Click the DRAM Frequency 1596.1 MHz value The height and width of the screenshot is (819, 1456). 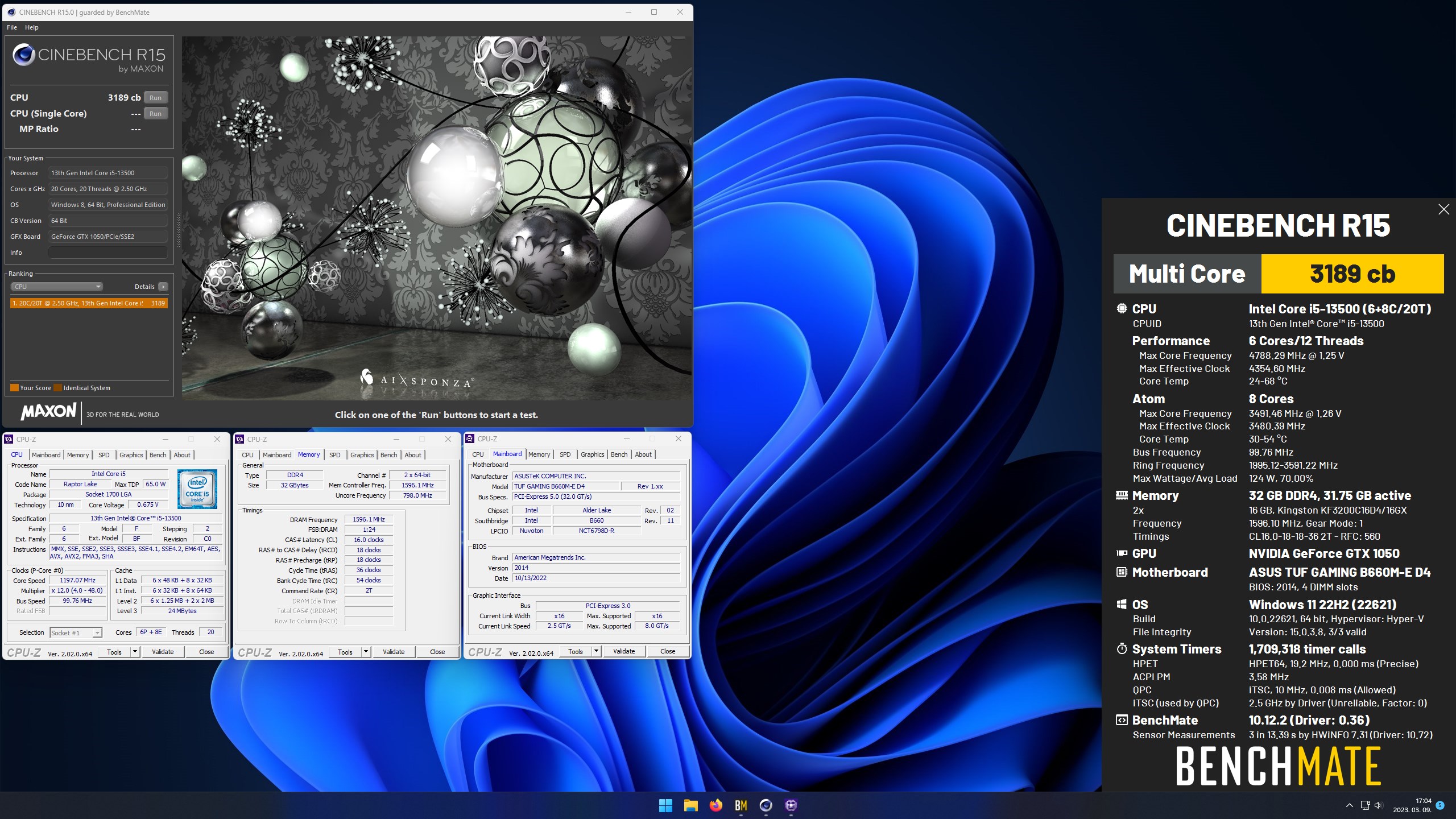point(369,519)
